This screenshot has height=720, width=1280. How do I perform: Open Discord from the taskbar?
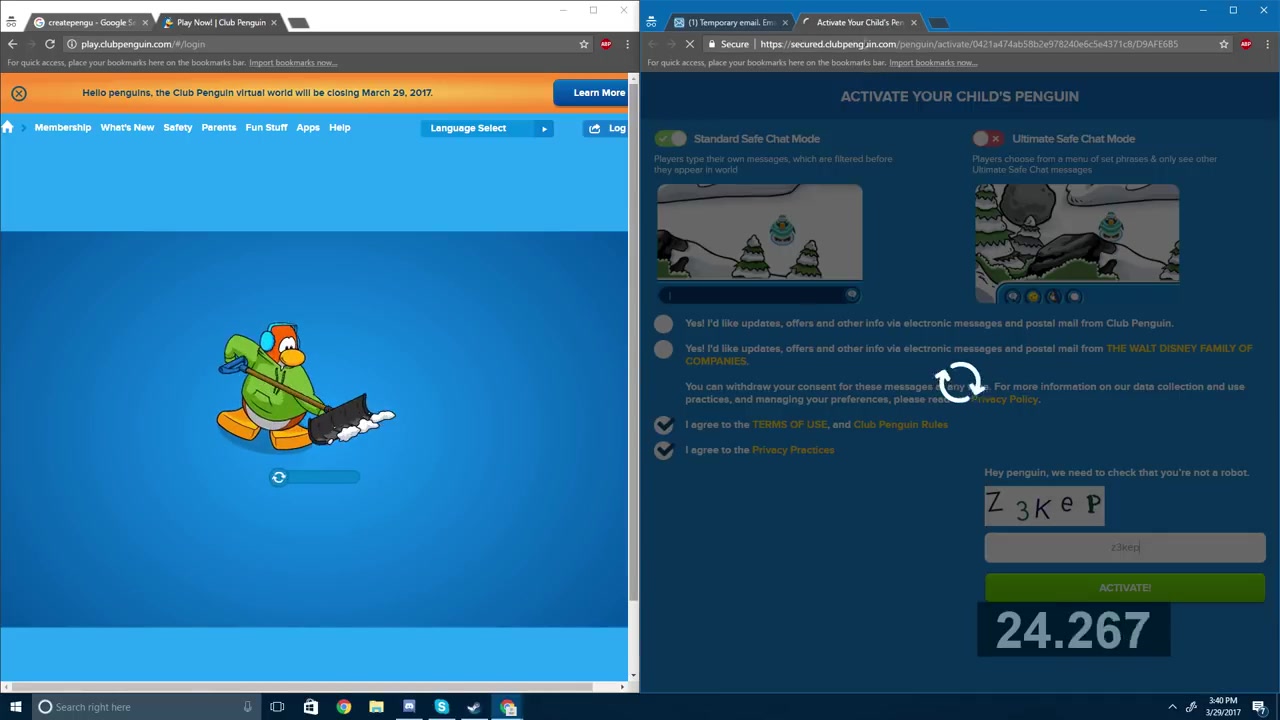click(409, 707)
